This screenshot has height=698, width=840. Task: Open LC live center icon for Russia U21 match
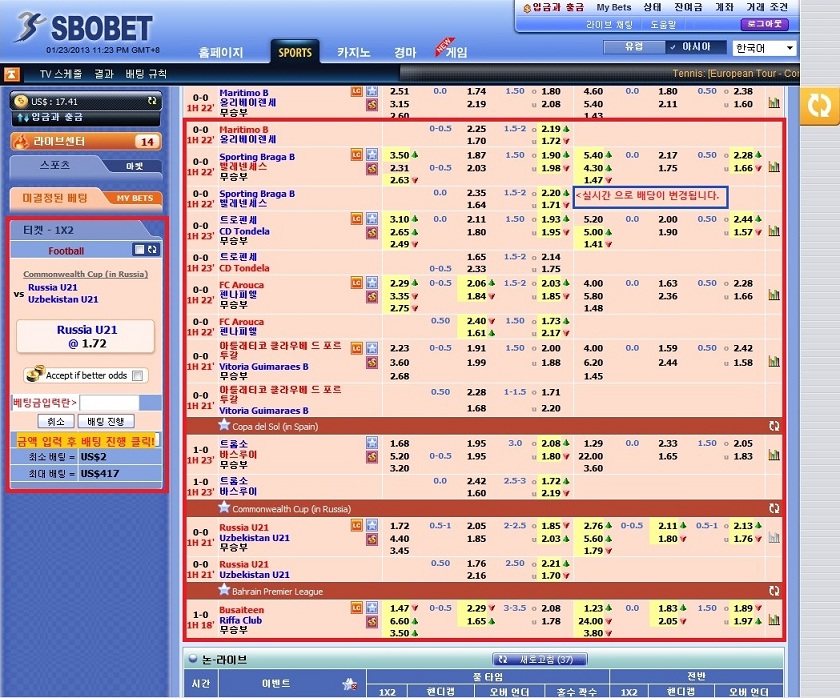(x=357, y=526)
